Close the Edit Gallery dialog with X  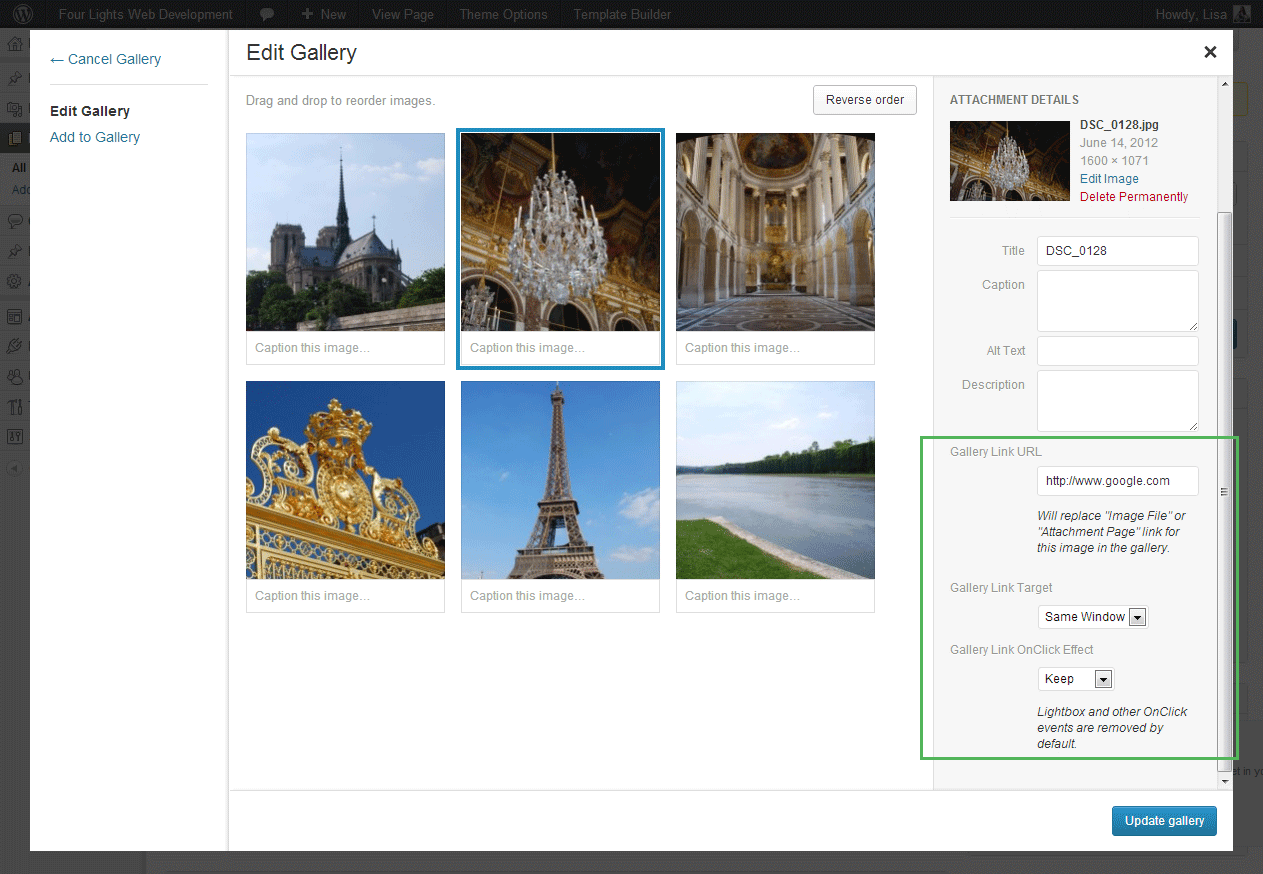(1210, 52)
